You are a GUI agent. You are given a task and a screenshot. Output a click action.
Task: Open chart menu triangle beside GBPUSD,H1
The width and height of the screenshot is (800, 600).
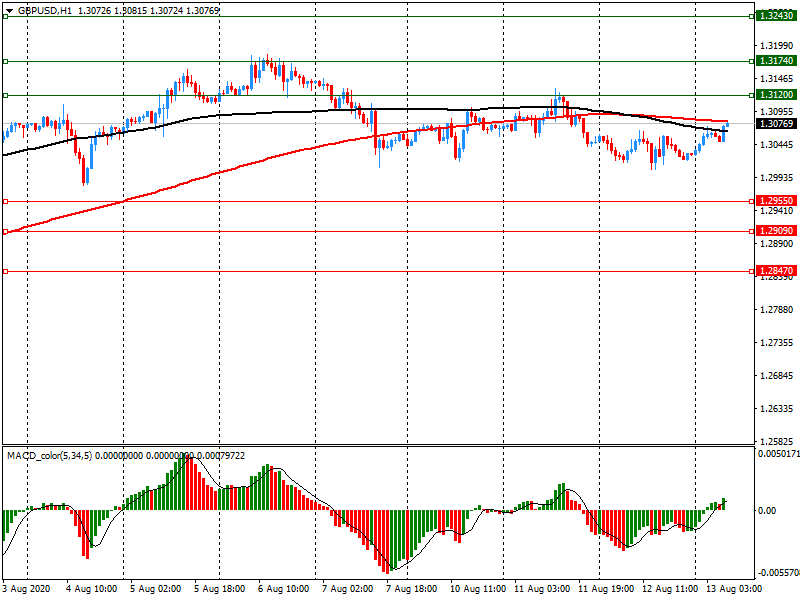pyautogui.click(x=9, y=11)
